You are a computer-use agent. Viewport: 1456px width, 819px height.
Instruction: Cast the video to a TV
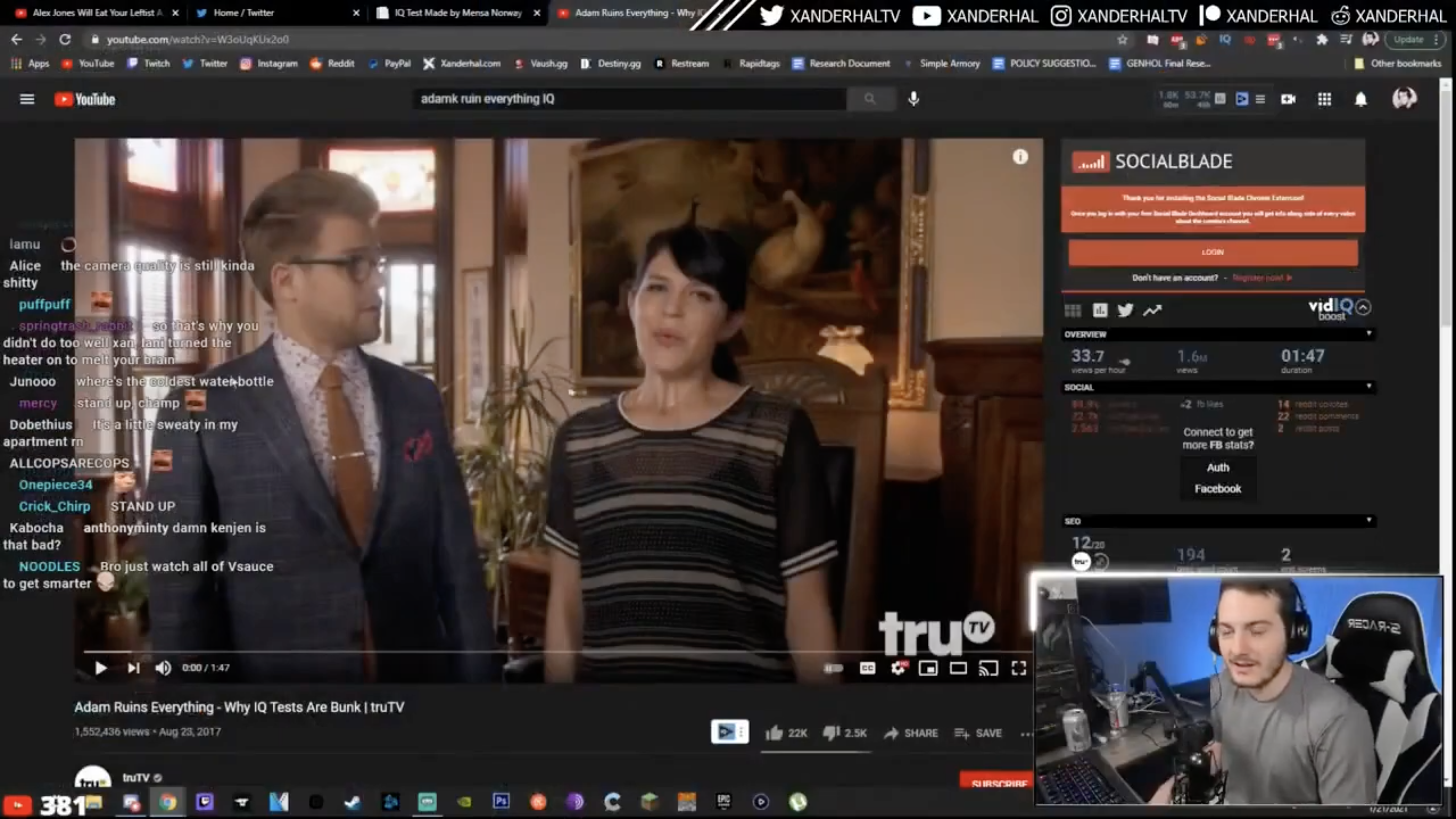989,668
